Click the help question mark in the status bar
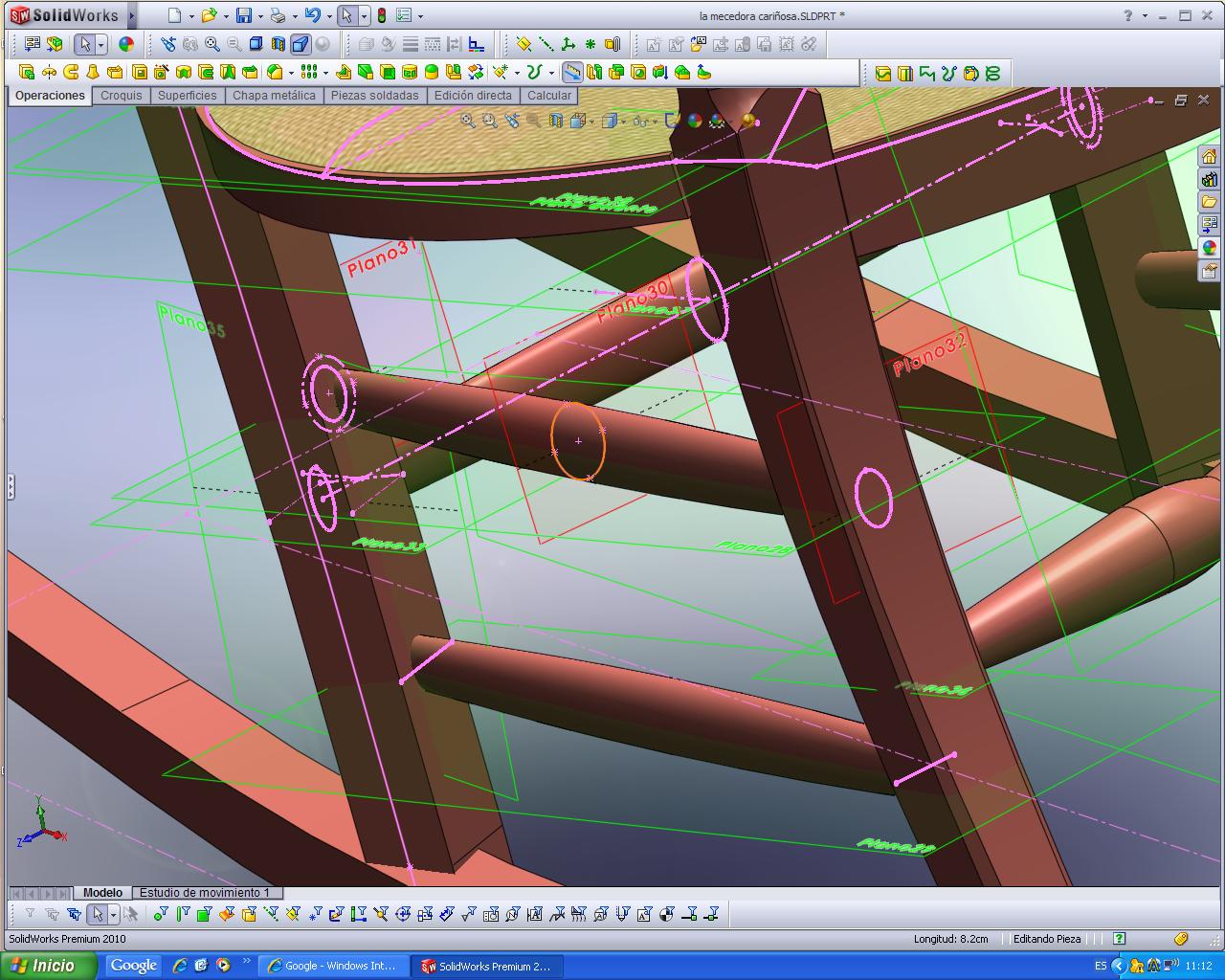This screenshot has width=1225, height=980. click(x=1119, y=939)
